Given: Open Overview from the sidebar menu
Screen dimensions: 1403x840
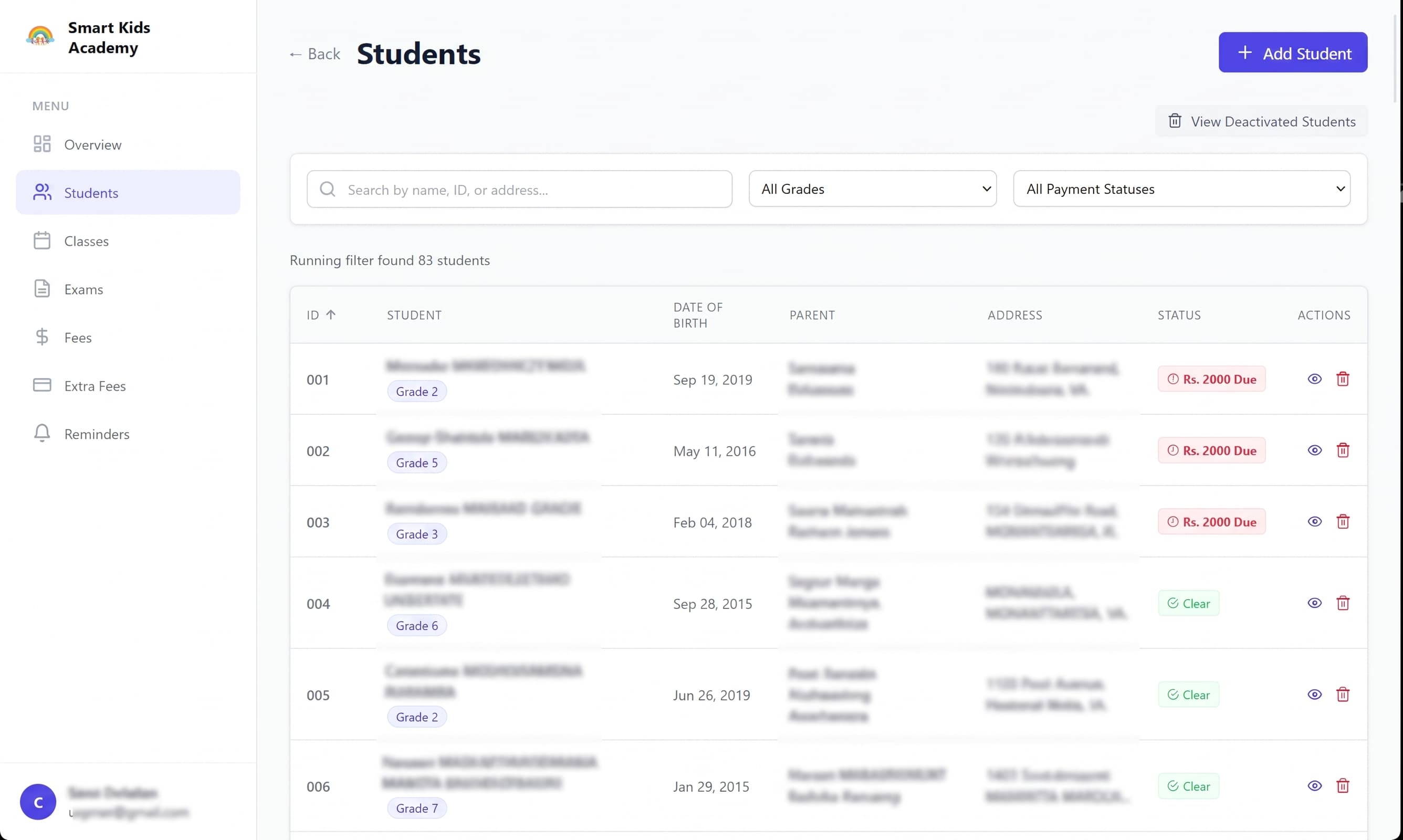Looking at the screenshot, I should 128,144.
